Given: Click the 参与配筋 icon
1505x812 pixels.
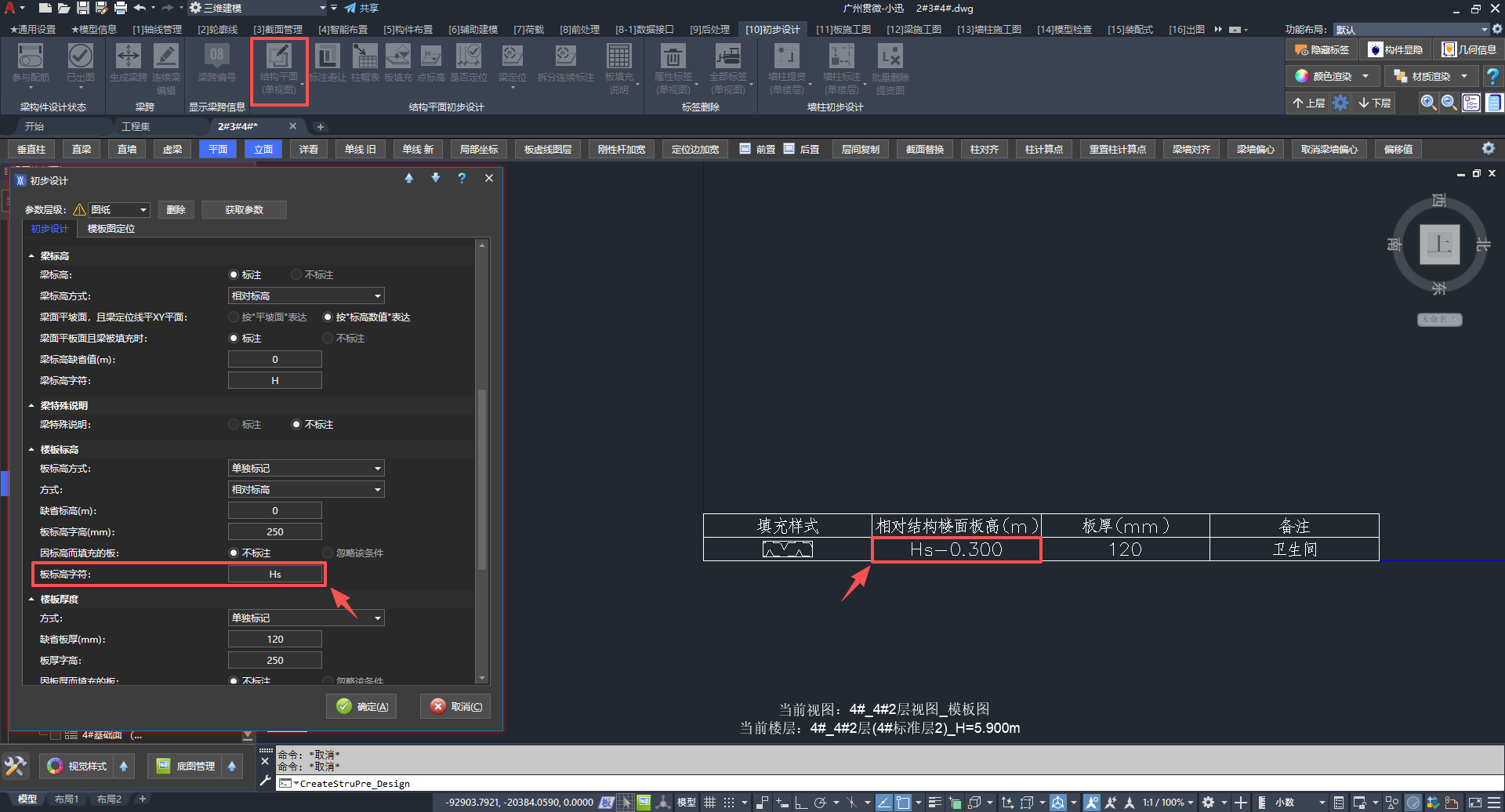Looking at the screenshot, I should pyautogui.click(x=31, y=56).
